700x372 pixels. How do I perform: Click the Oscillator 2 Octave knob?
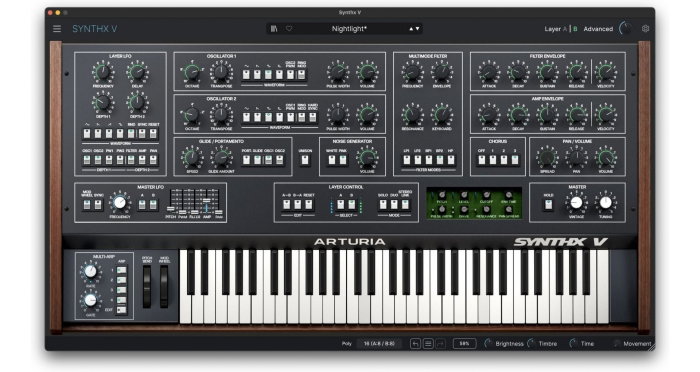pyautogui.click(x=192, y=115)
